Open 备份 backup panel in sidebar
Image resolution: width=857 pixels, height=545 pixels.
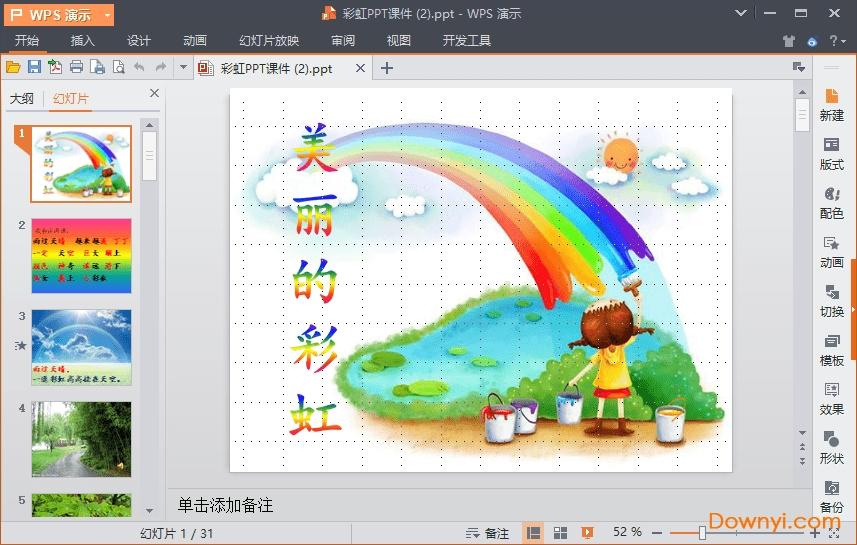[831, 496]
